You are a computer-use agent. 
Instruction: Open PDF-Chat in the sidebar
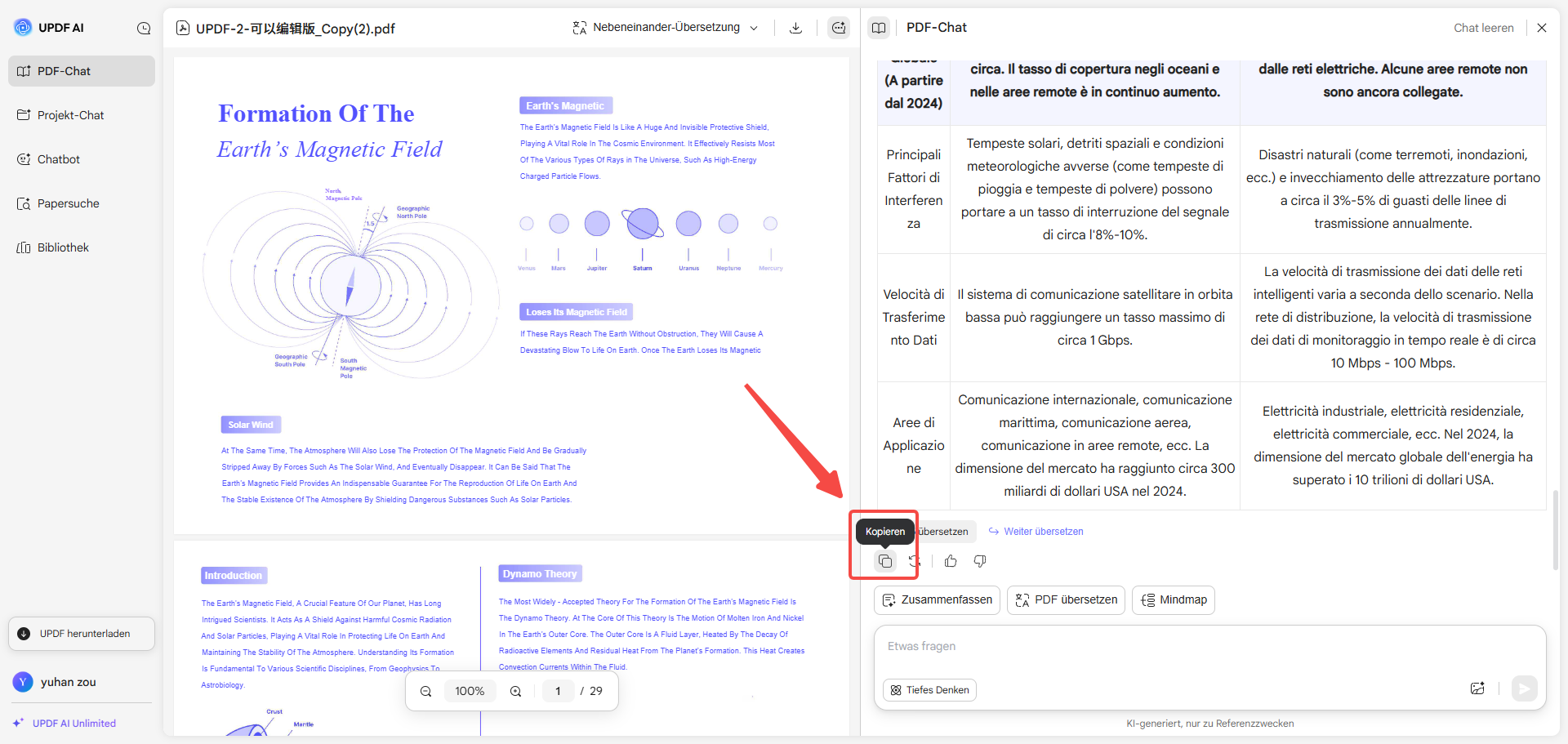coord(82,71)
